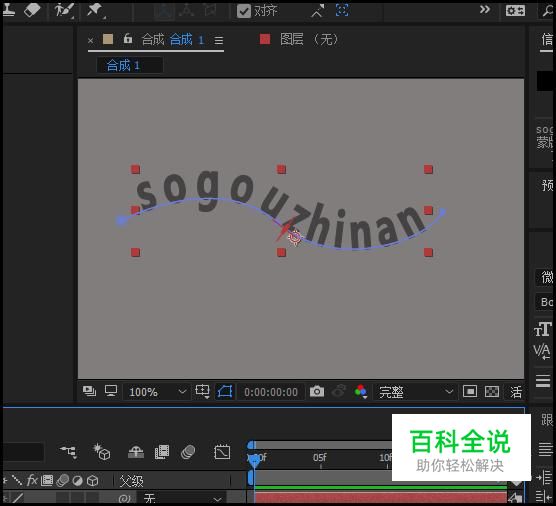The width and height of the screenshot is (556, 506).
Task: Click the motion blur column header icon
Action: coord(63,481)
